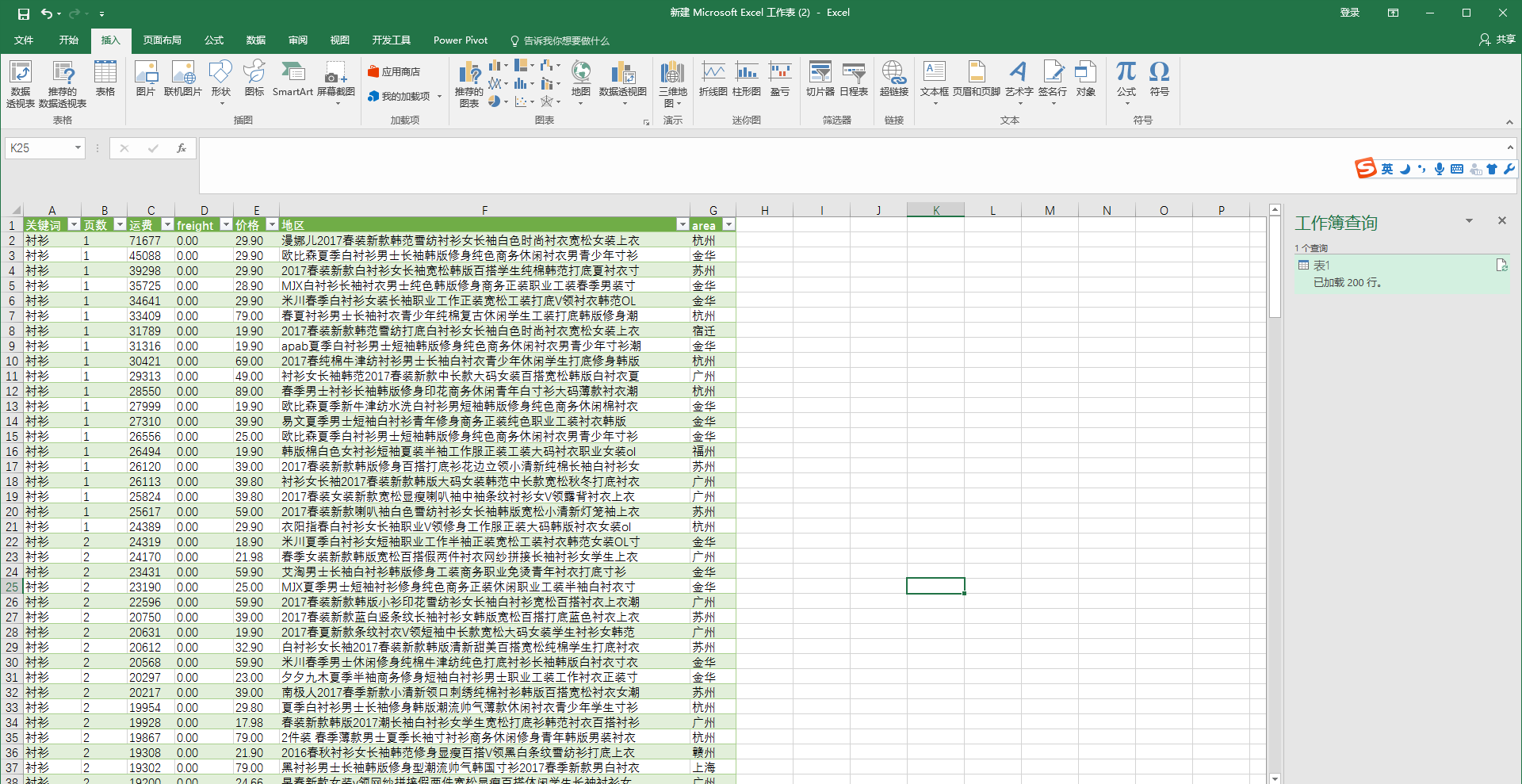
Task: Open the 工作簿查询 pane options dropdown
Action: 1469,221
